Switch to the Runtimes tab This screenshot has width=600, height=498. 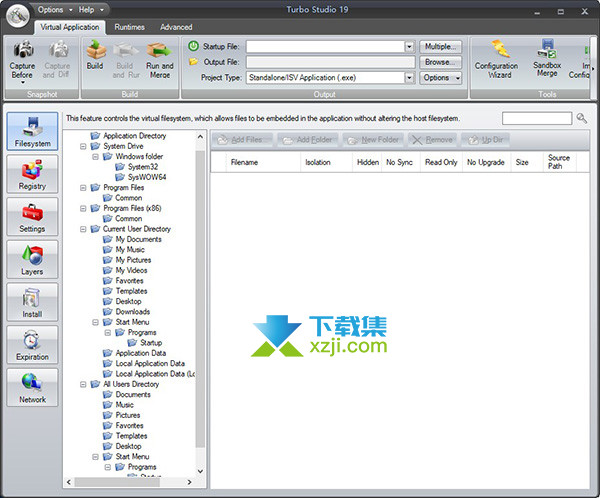pos(129,27)
